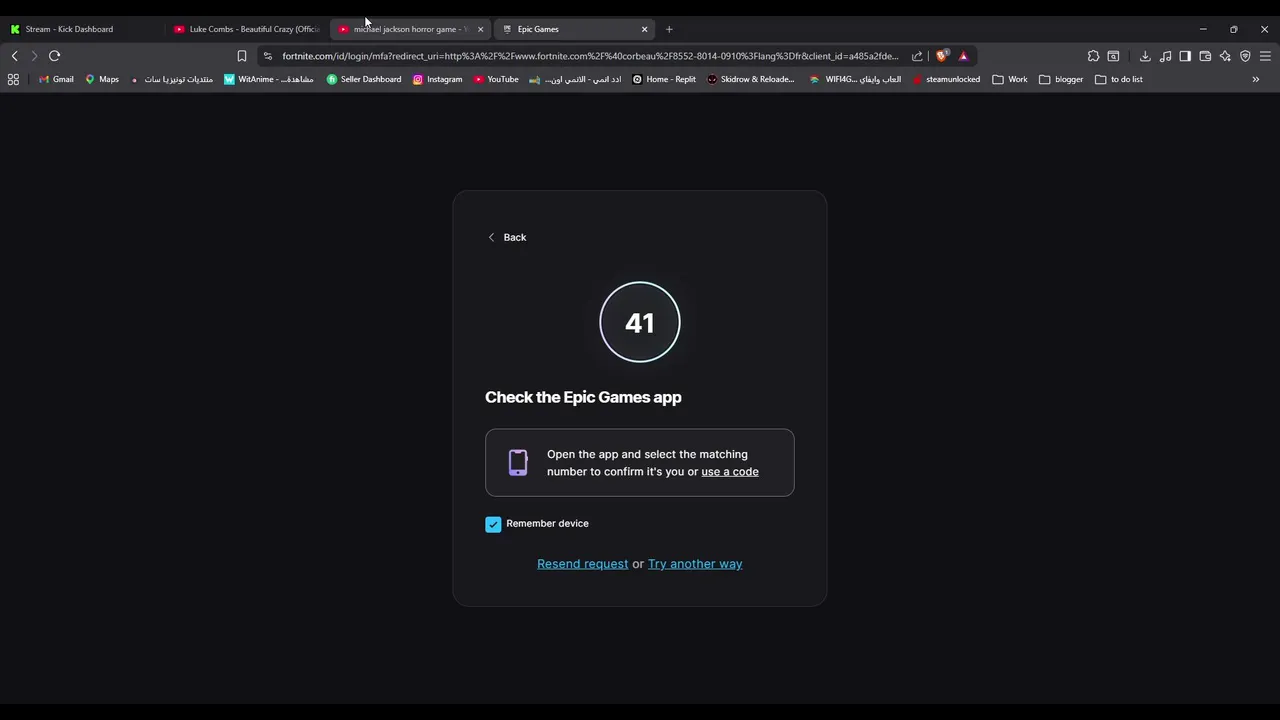1280x720 pixels.
Task: Open the Maps bookmark
Action: tap(102, 79)
